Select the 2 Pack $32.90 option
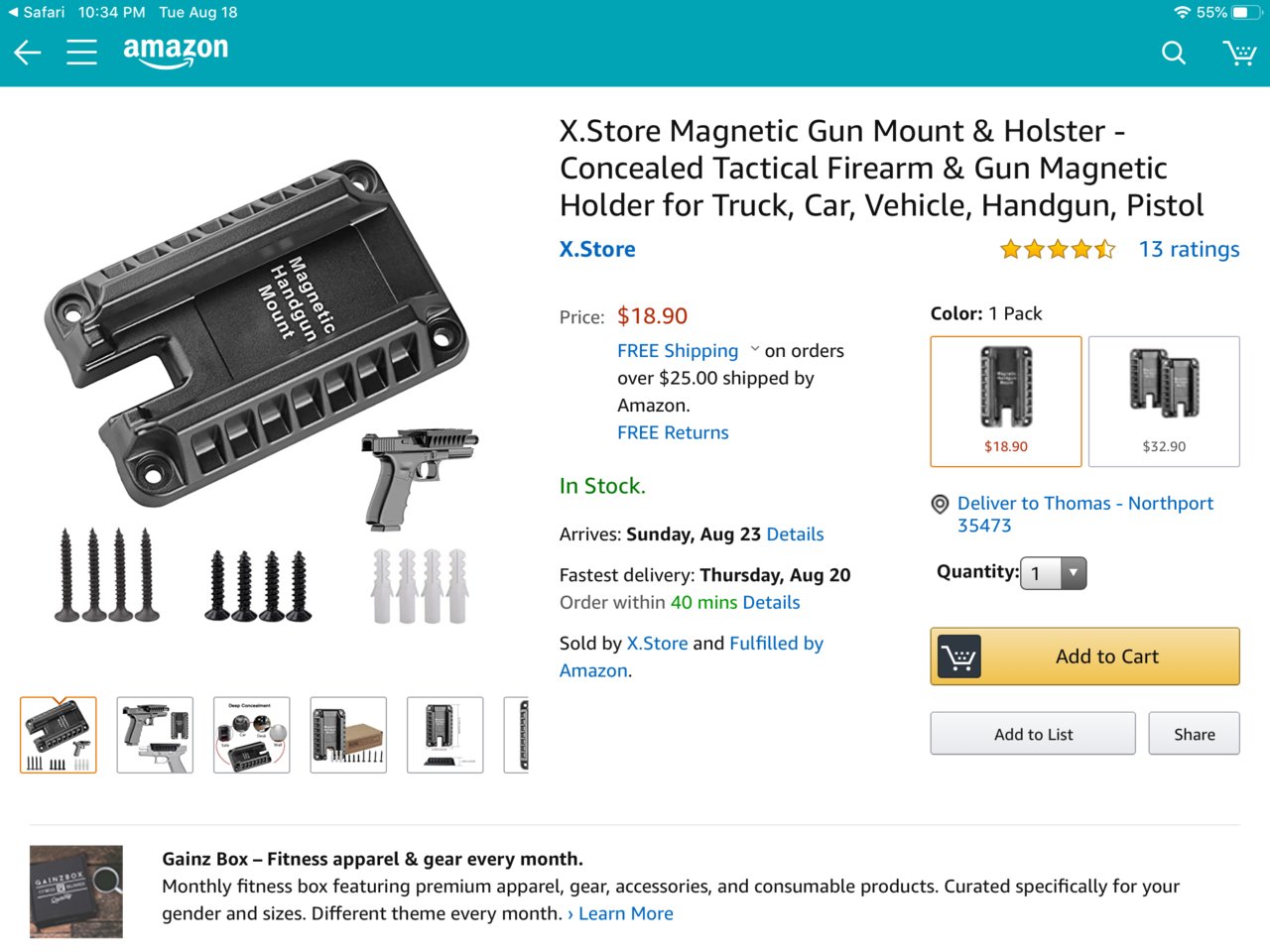This screenshot has width=1270, height=952. click(1164, 402)
